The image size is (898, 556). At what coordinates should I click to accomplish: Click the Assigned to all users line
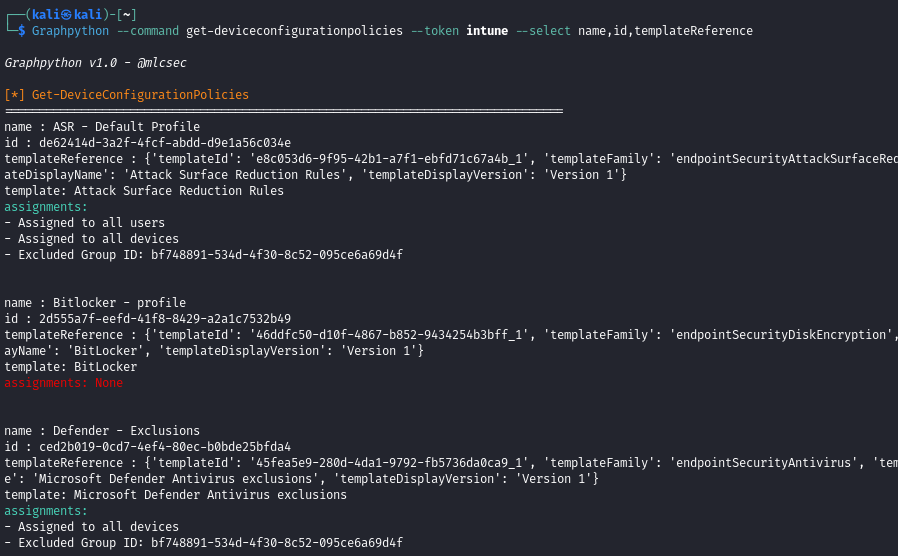pyautogui.click(x=85, y=223)
